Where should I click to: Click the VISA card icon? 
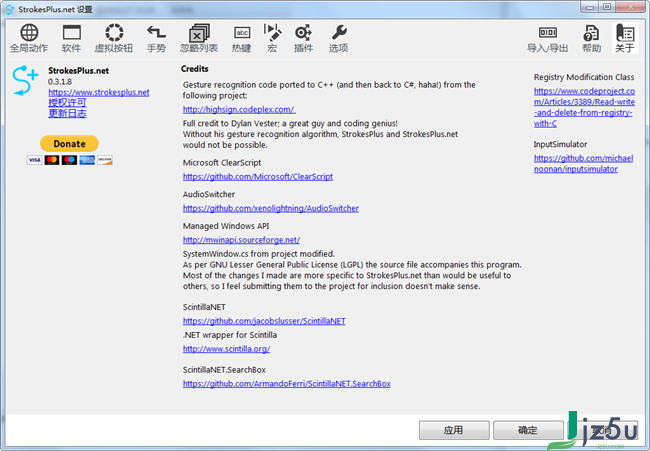pyautogui.click(x=34, y=160)
